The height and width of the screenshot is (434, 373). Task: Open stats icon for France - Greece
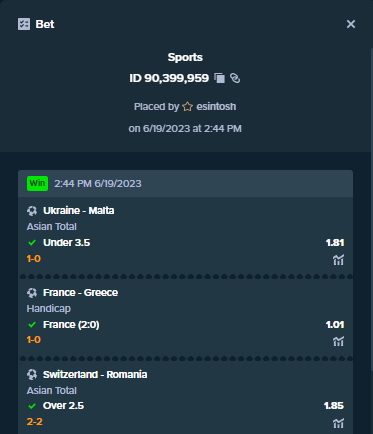(x=338, y=342)
